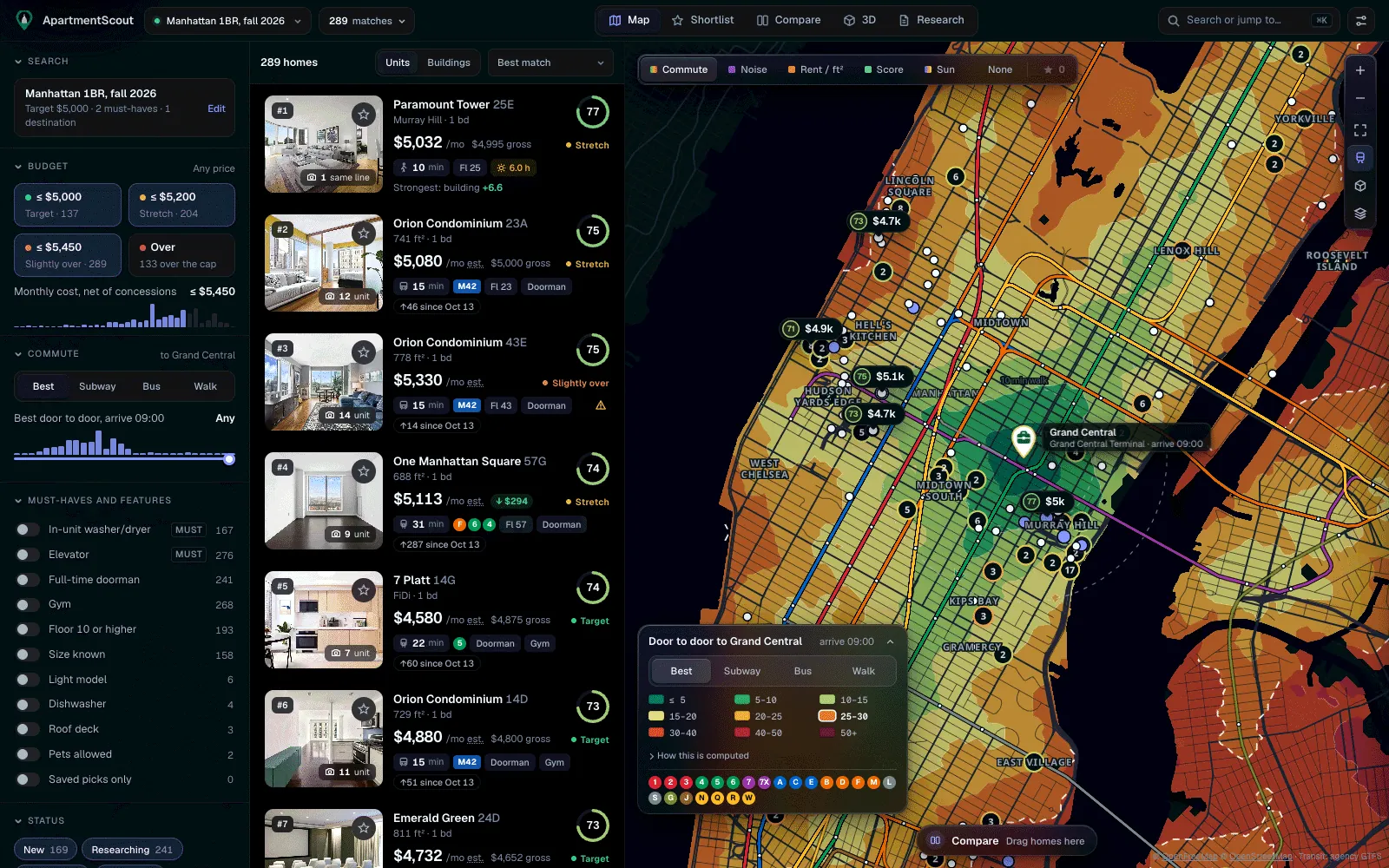The width and height of the screenshot is (1389, 868).
Task: Click the Grand Central destination pin
Action: click(x=1024, y=441)
